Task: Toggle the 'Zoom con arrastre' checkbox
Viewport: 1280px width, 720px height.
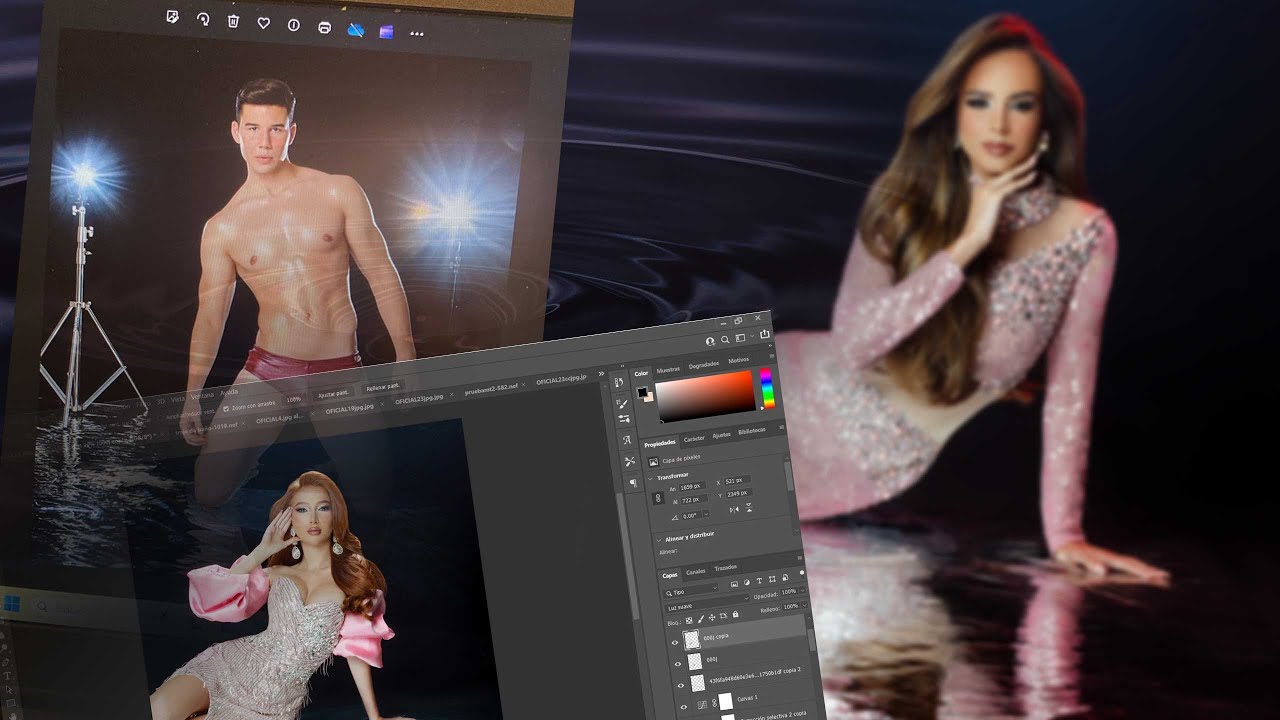Action: click(x=226, y=409)
